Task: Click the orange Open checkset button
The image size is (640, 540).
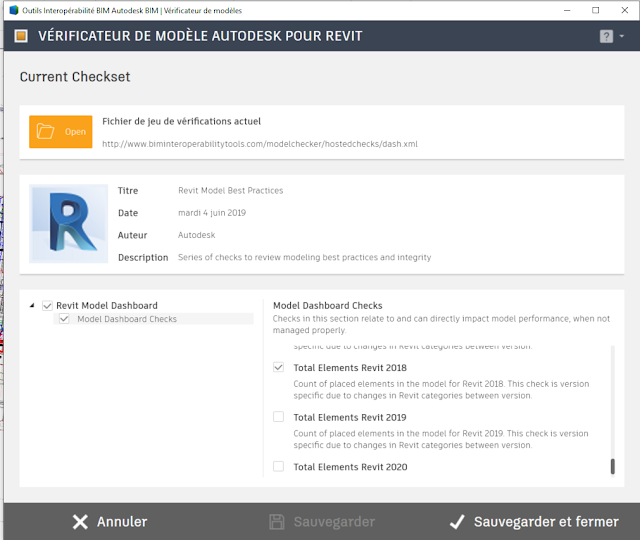Action: click(x=60, y=131)
